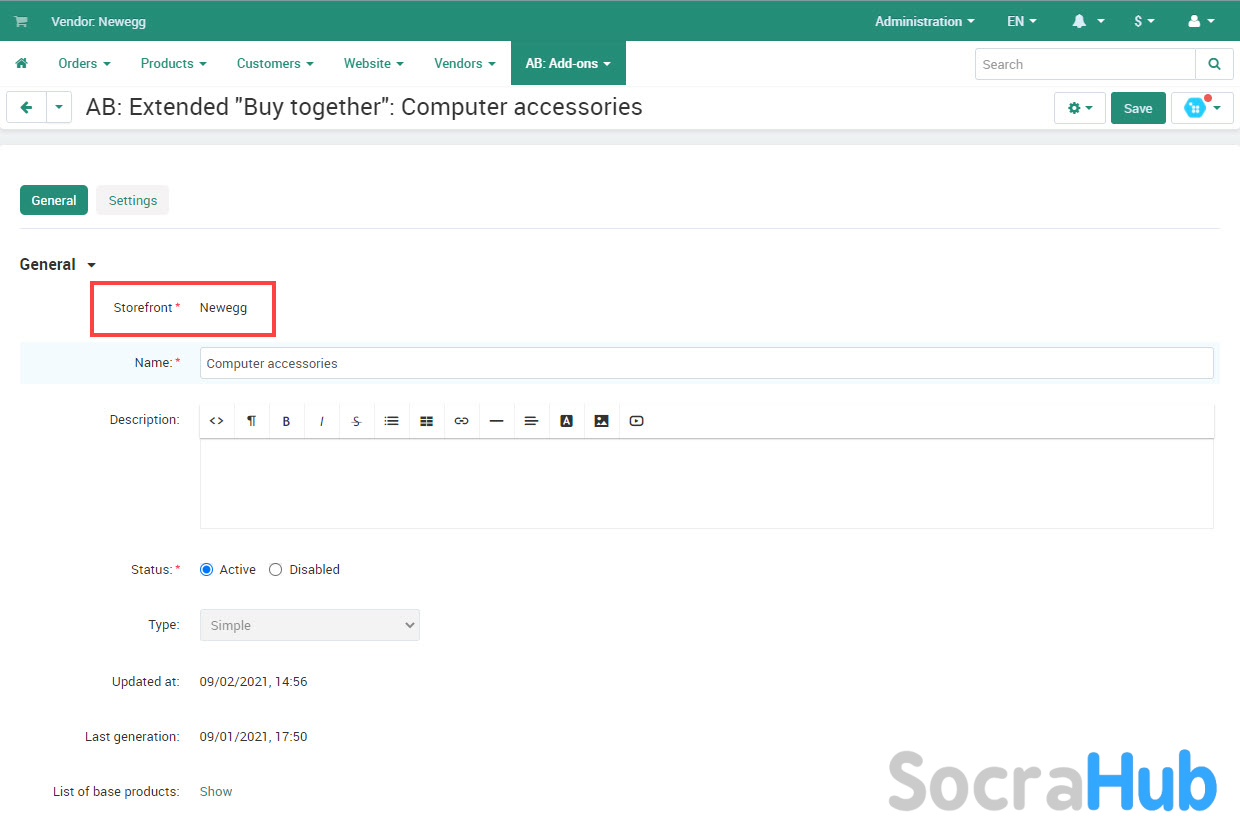
Task: Open the Customers menu
Action: click(x=275, y=63)
